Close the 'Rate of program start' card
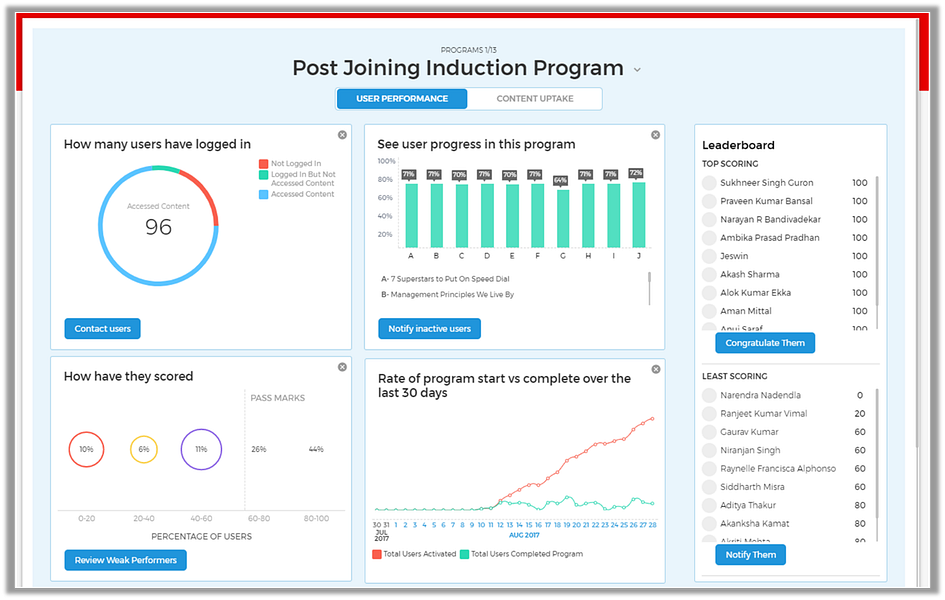This screenshot has height=600, width=945. 656,369
